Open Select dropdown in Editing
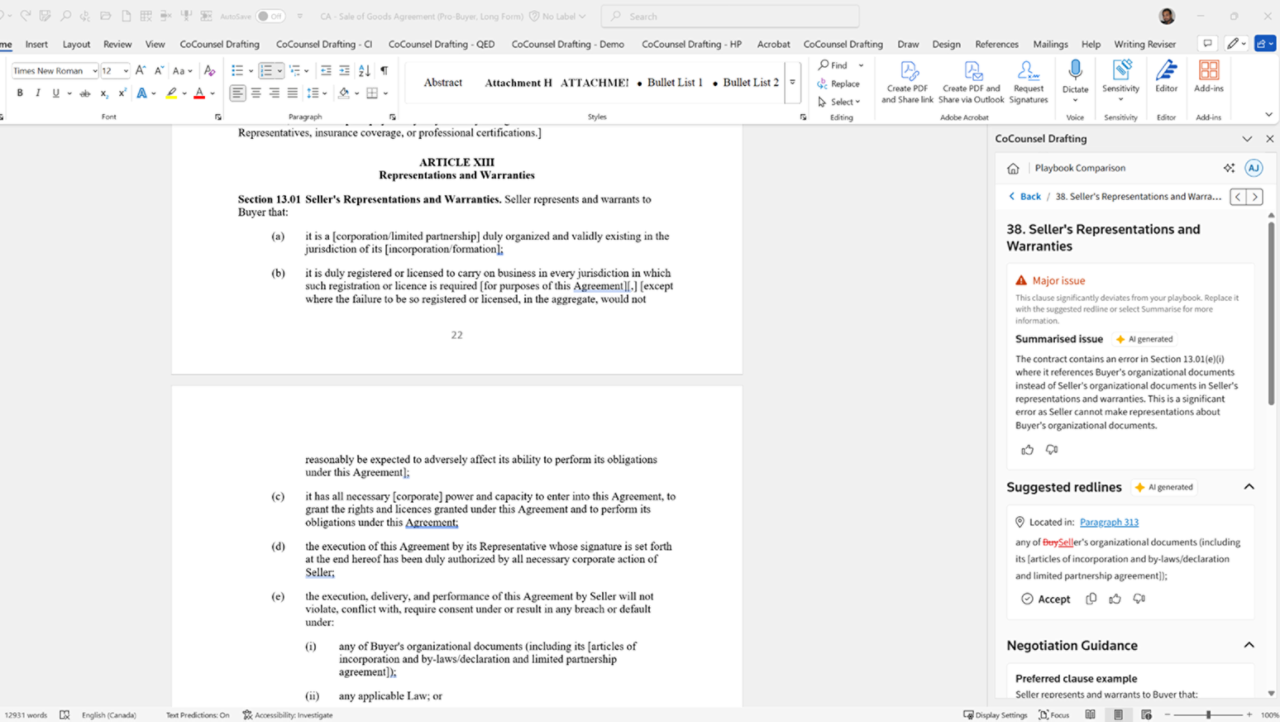The image size is (1280, 722). click(837, 102)
